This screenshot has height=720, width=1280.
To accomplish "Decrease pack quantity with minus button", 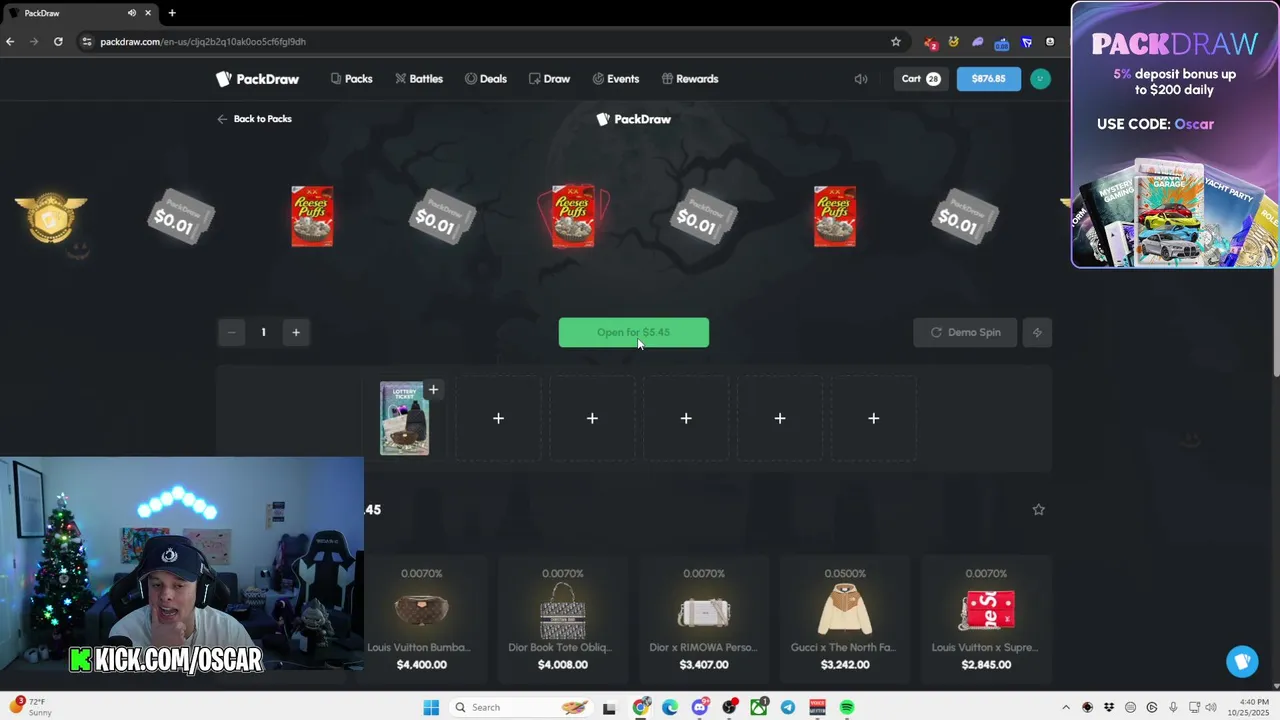I will point(231,332).
